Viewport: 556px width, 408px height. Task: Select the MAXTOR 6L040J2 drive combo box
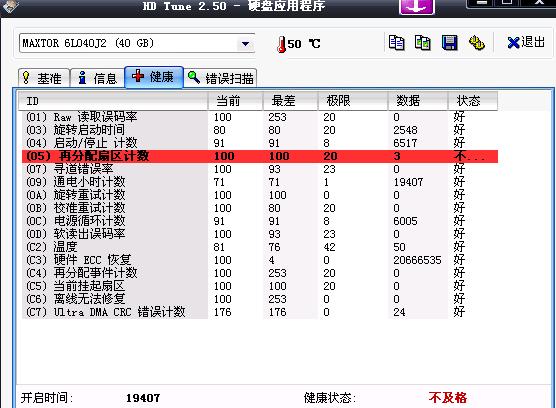click(137, 44)
